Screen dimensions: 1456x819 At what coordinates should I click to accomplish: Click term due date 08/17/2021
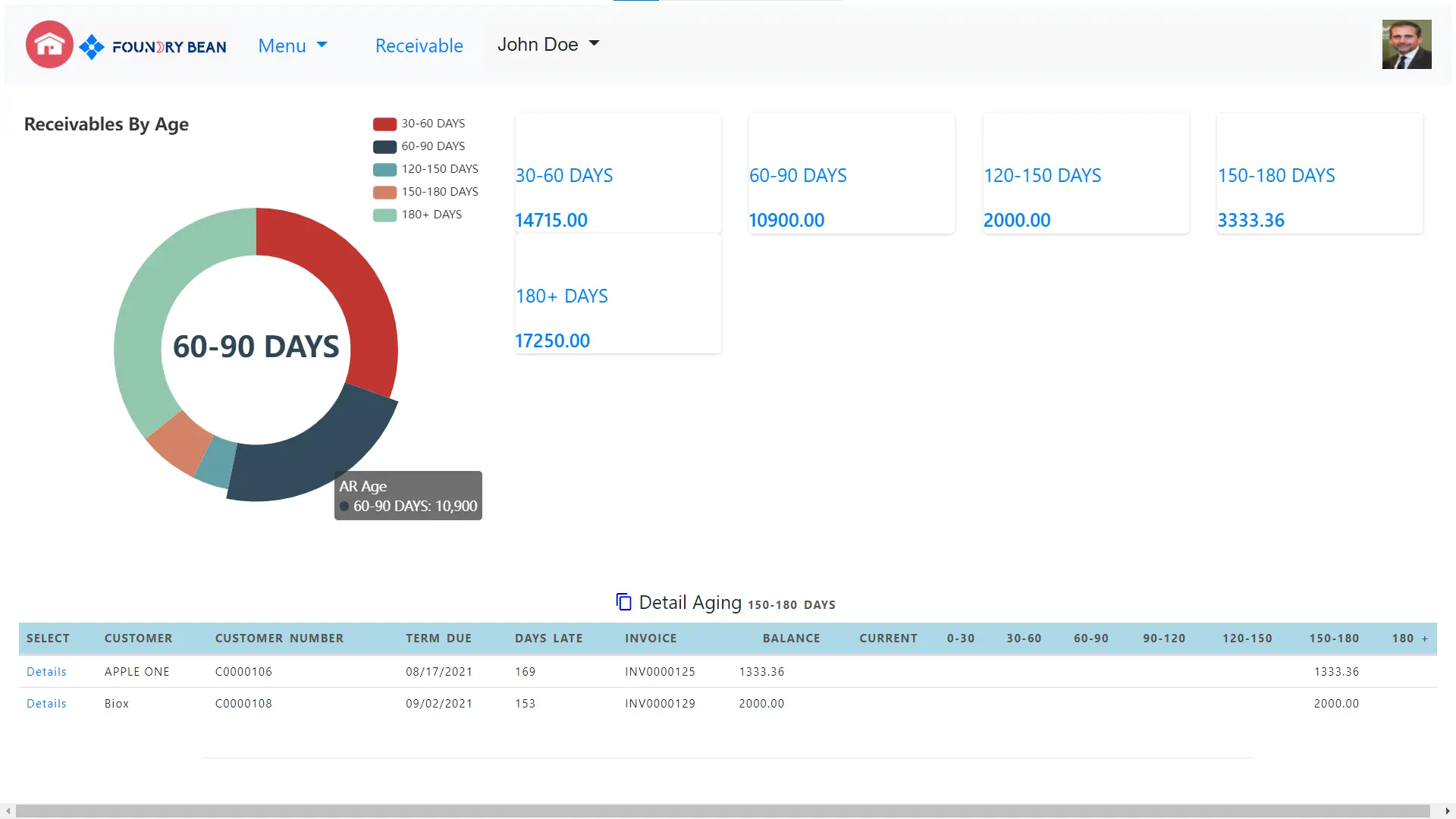click(439, 672)
